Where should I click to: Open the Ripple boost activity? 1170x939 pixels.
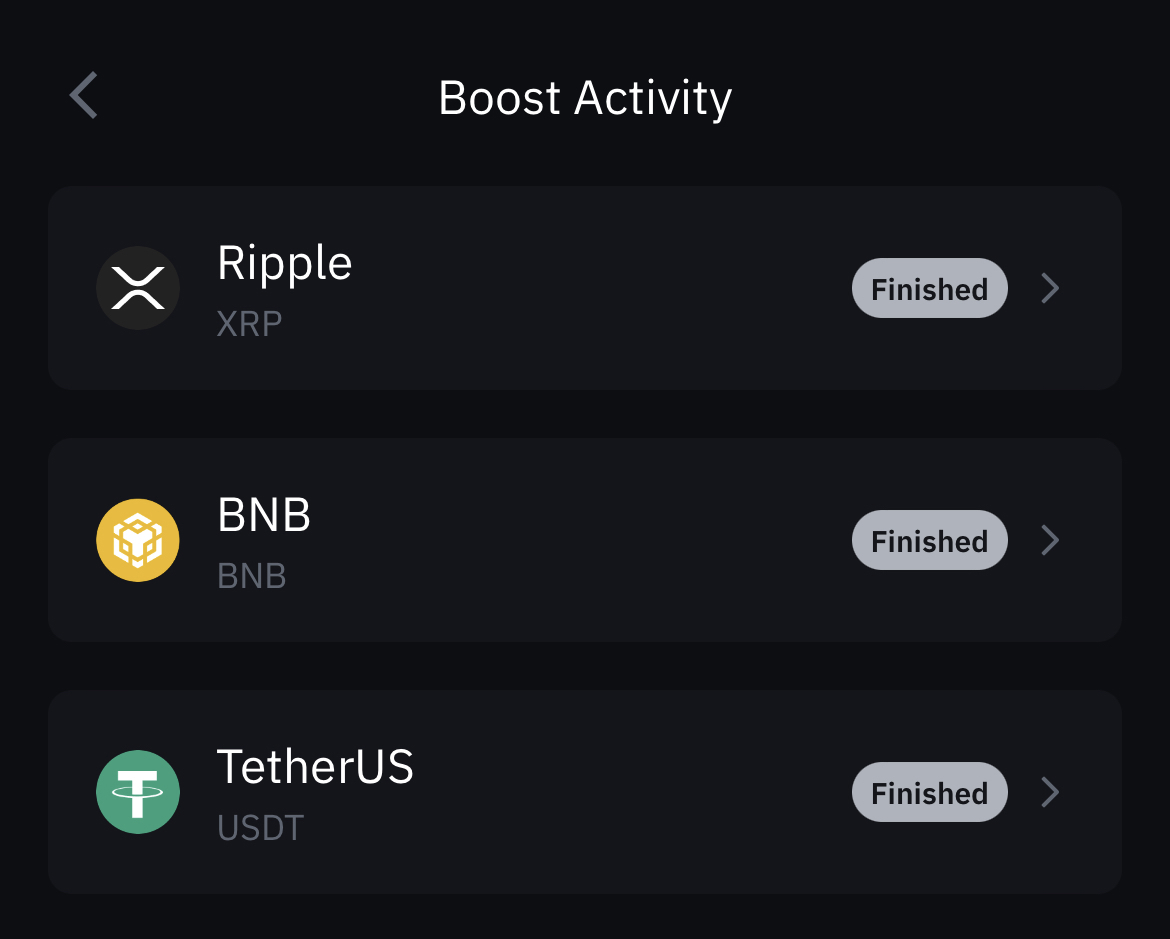coord(285,263)
